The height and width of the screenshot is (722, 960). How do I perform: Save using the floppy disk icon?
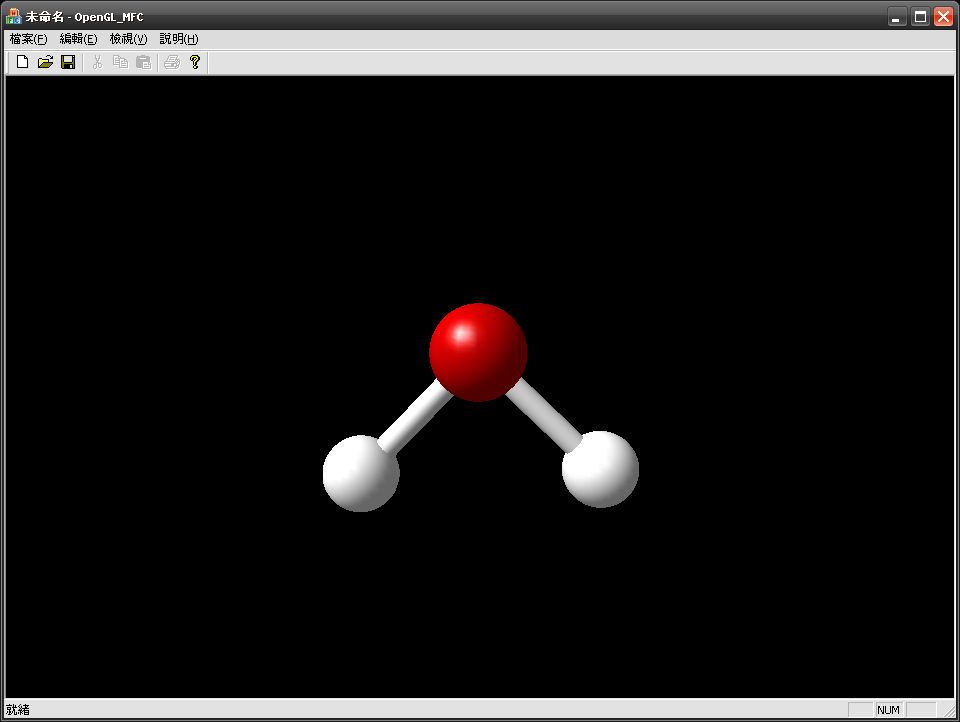[68, 62]
